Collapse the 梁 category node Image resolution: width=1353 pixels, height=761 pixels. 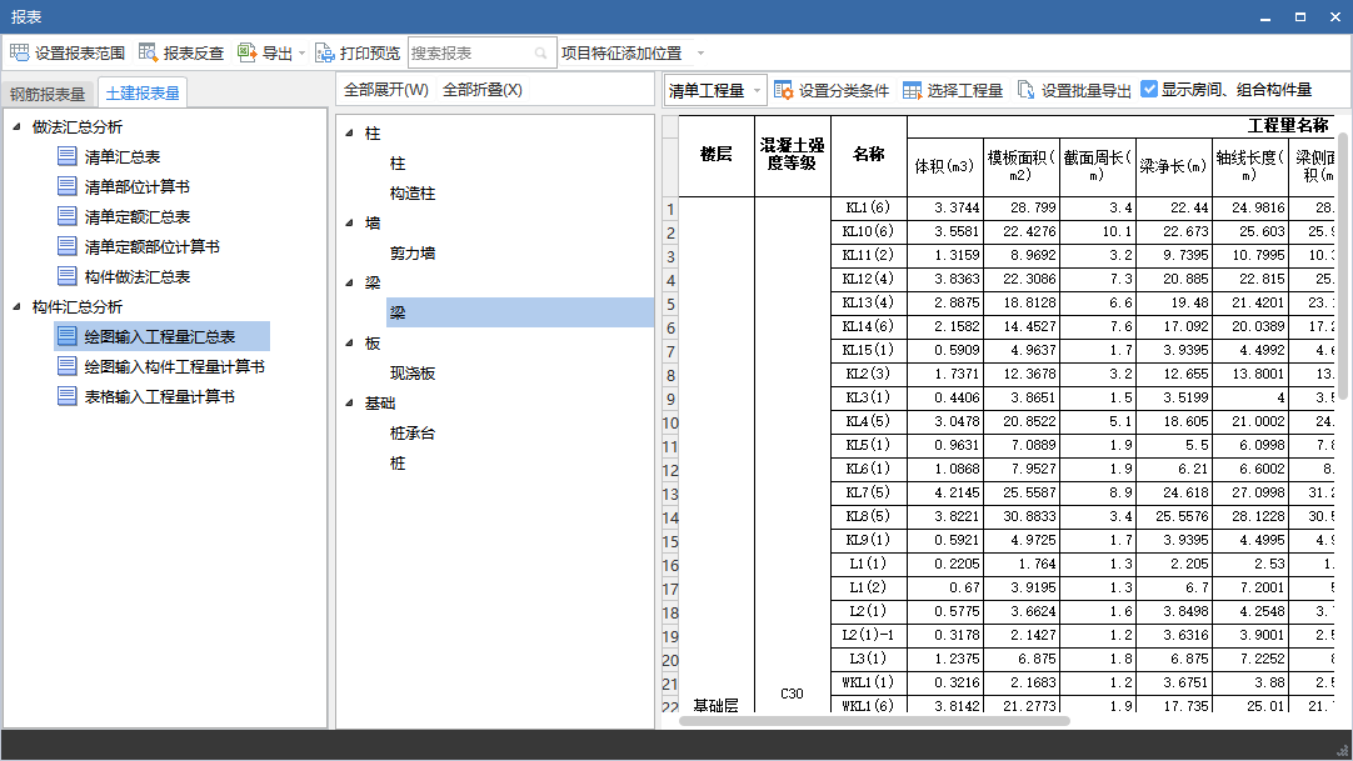(x=349, y=283)
